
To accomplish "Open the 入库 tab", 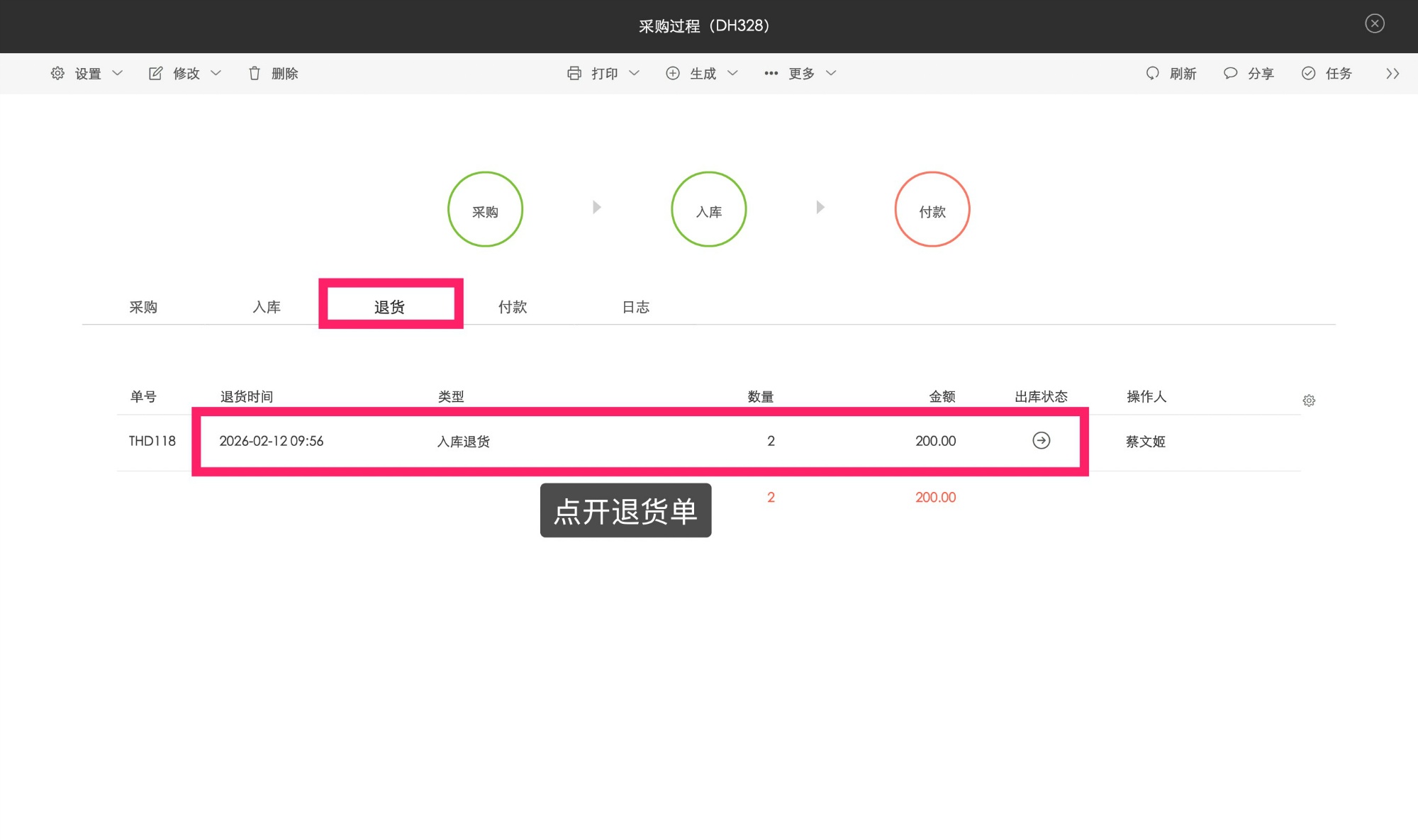I will 267,307.
